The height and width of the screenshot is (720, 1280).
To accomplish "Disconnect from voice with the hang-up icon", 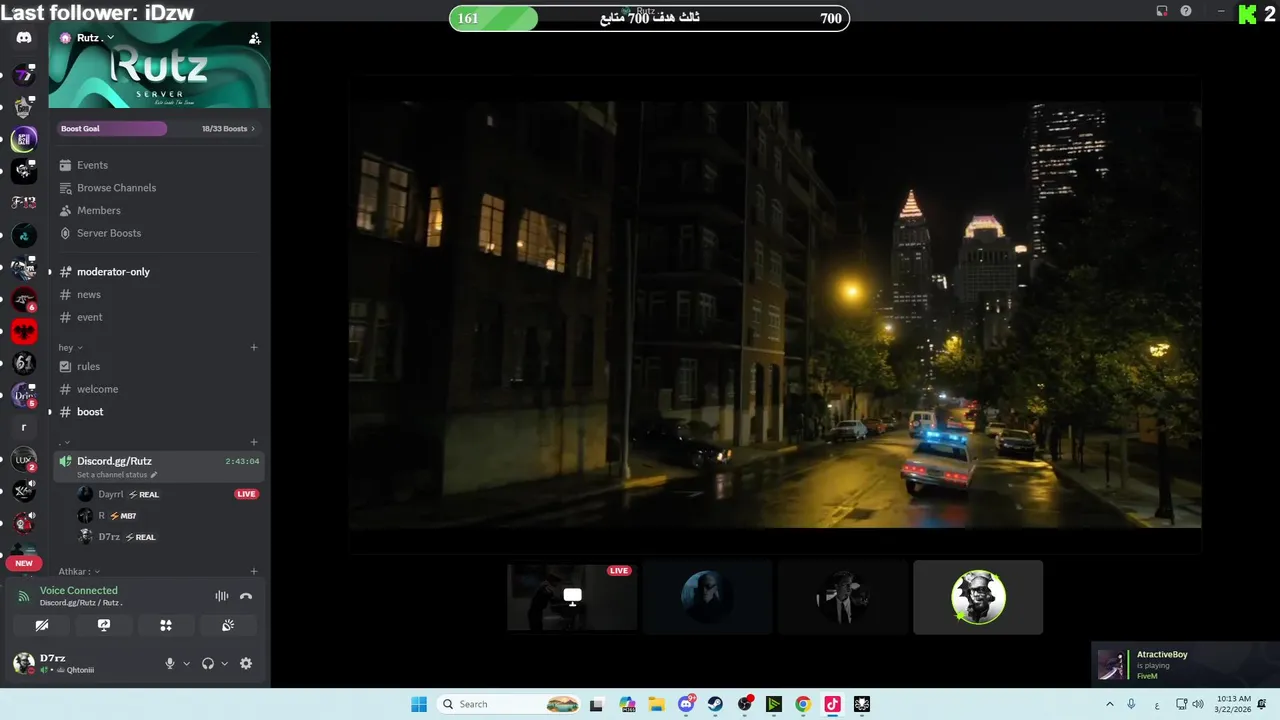I will click(x=246, y=596).
